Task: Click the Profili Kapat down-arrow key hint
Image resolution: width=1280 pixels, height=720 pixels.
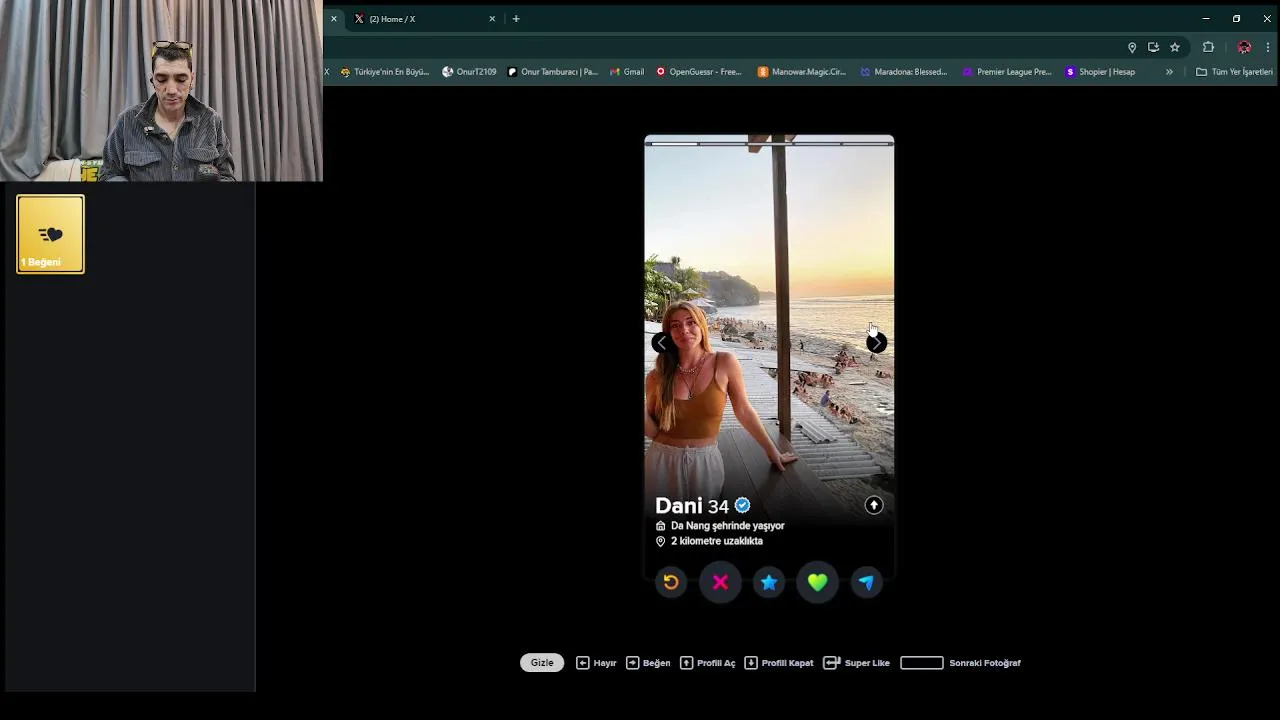Action: 779,662
